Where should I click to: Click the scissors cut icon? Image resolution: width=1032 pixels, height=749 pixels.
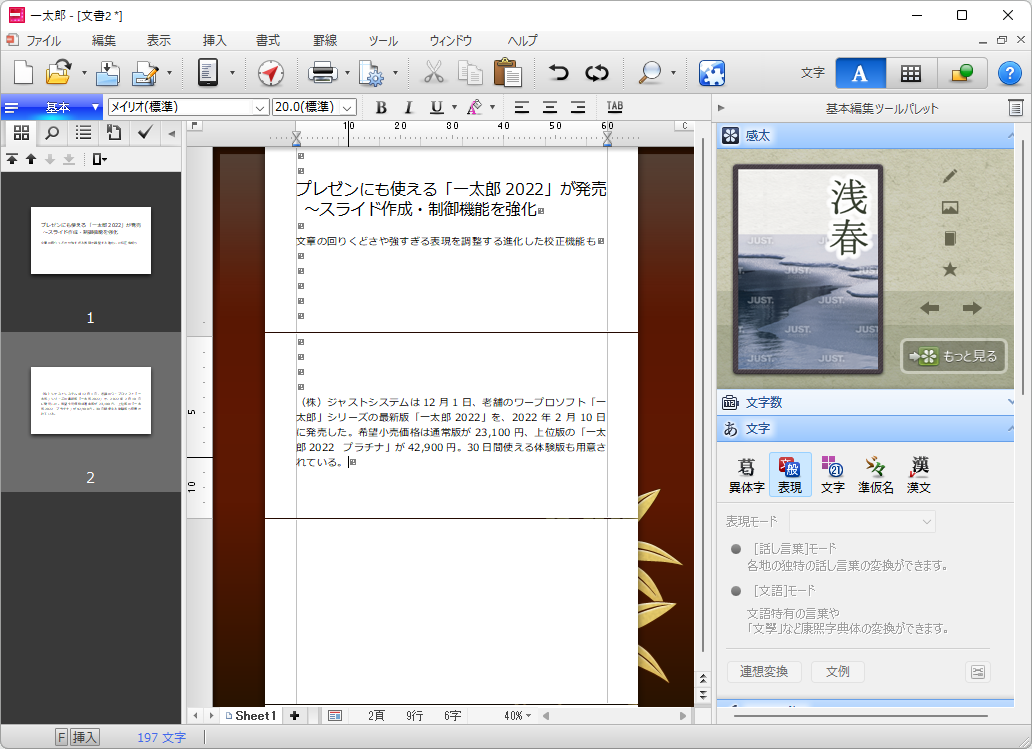click(x=433, y=73)
